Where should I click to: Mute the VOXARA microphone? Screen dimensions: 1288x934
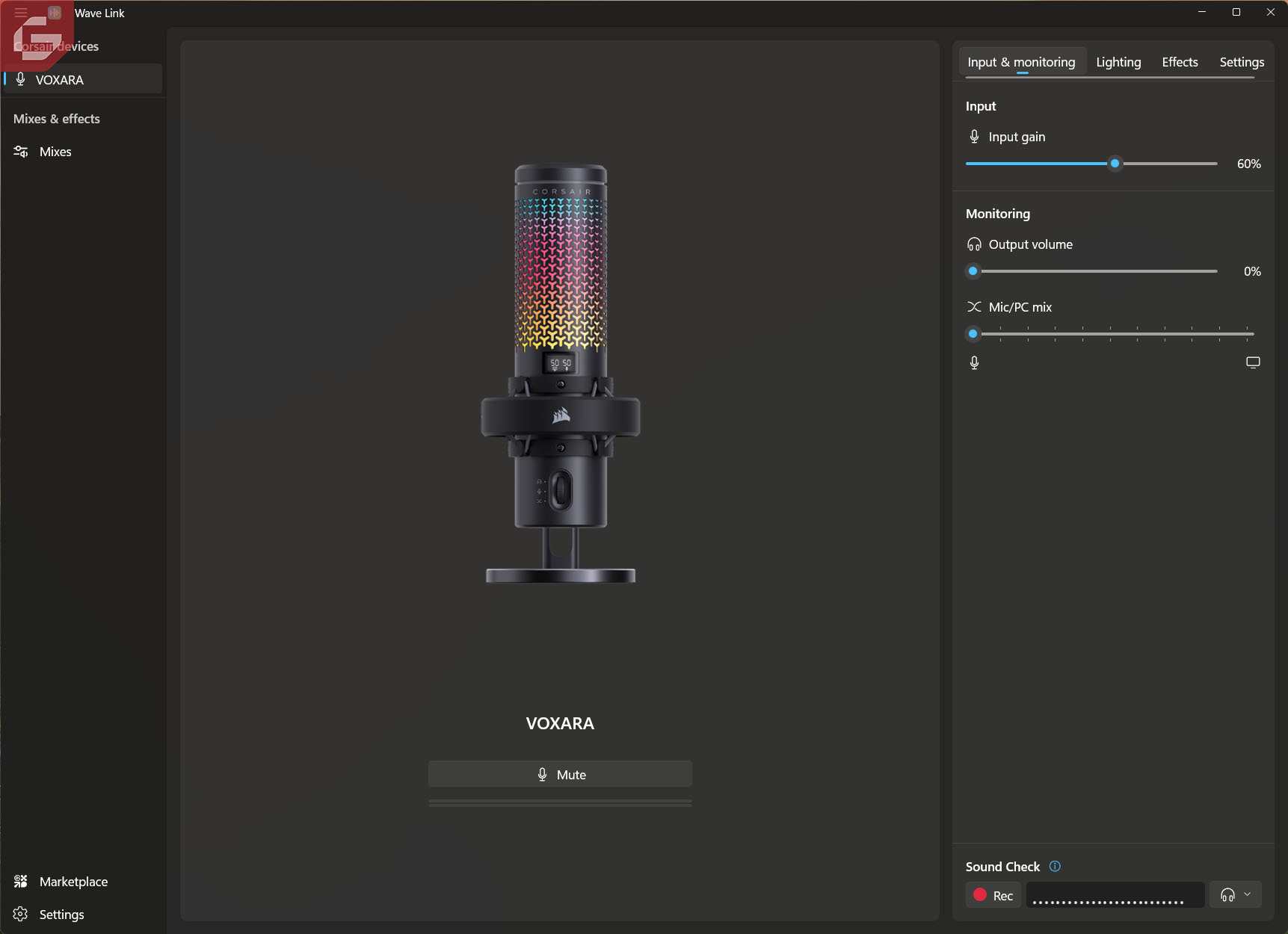[560, 774]
